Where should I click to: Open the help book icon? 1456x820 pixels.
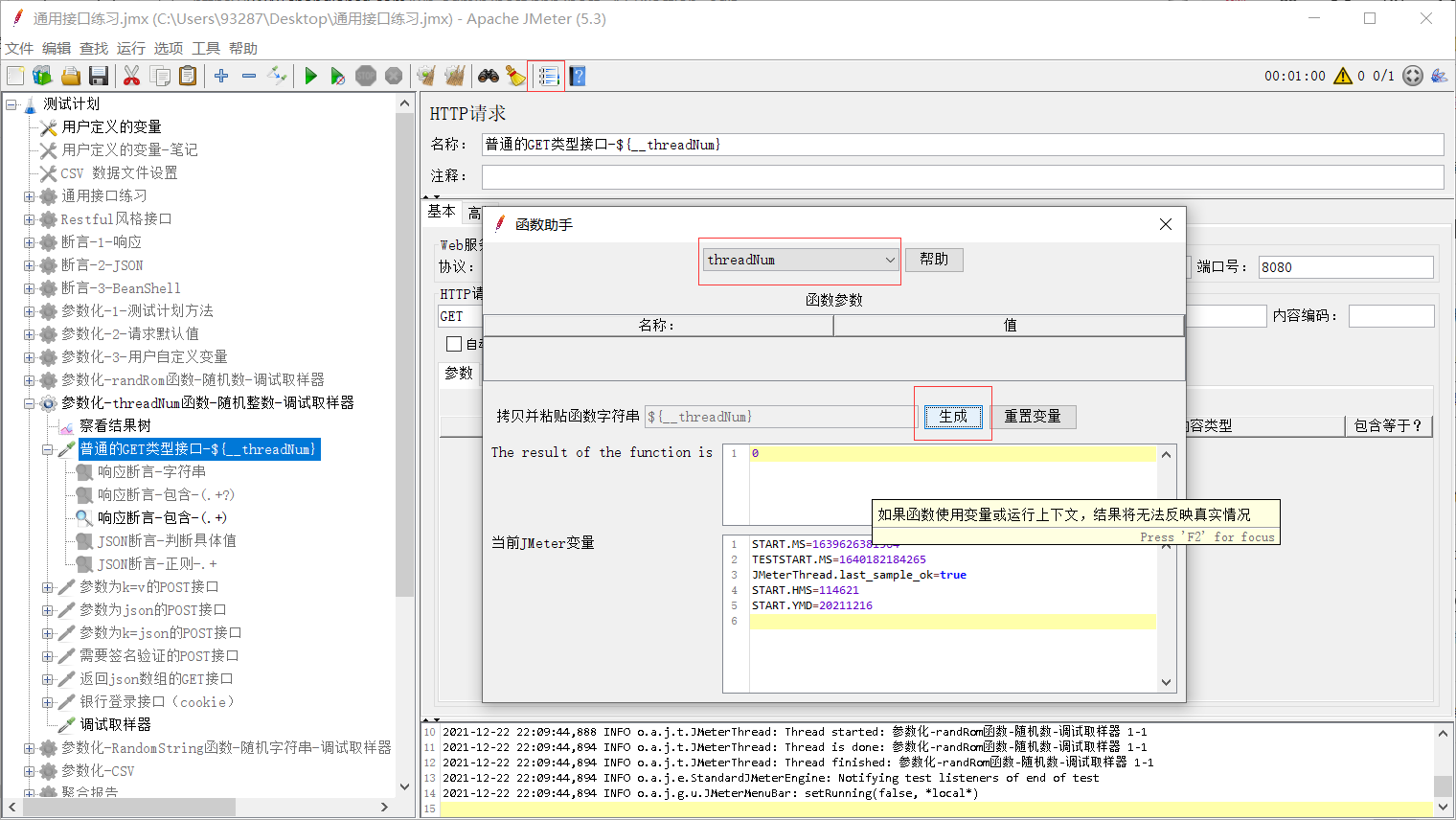578,76
